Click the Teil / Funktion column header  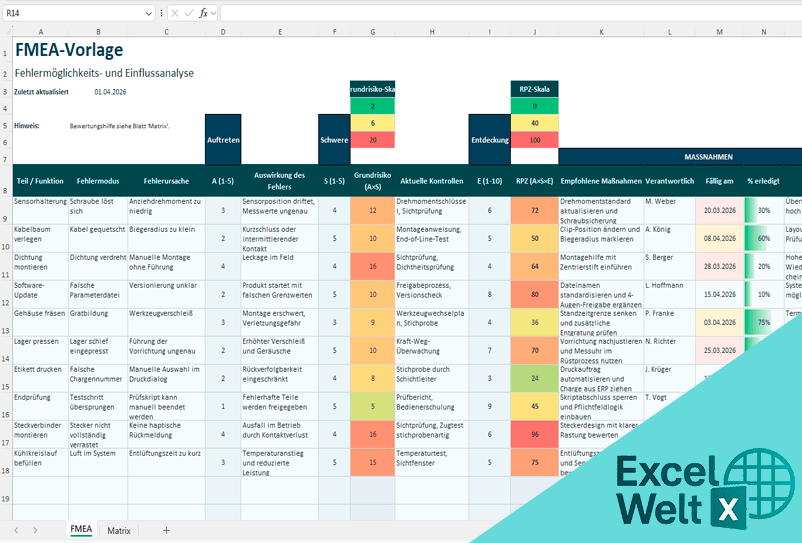[40, 181]
